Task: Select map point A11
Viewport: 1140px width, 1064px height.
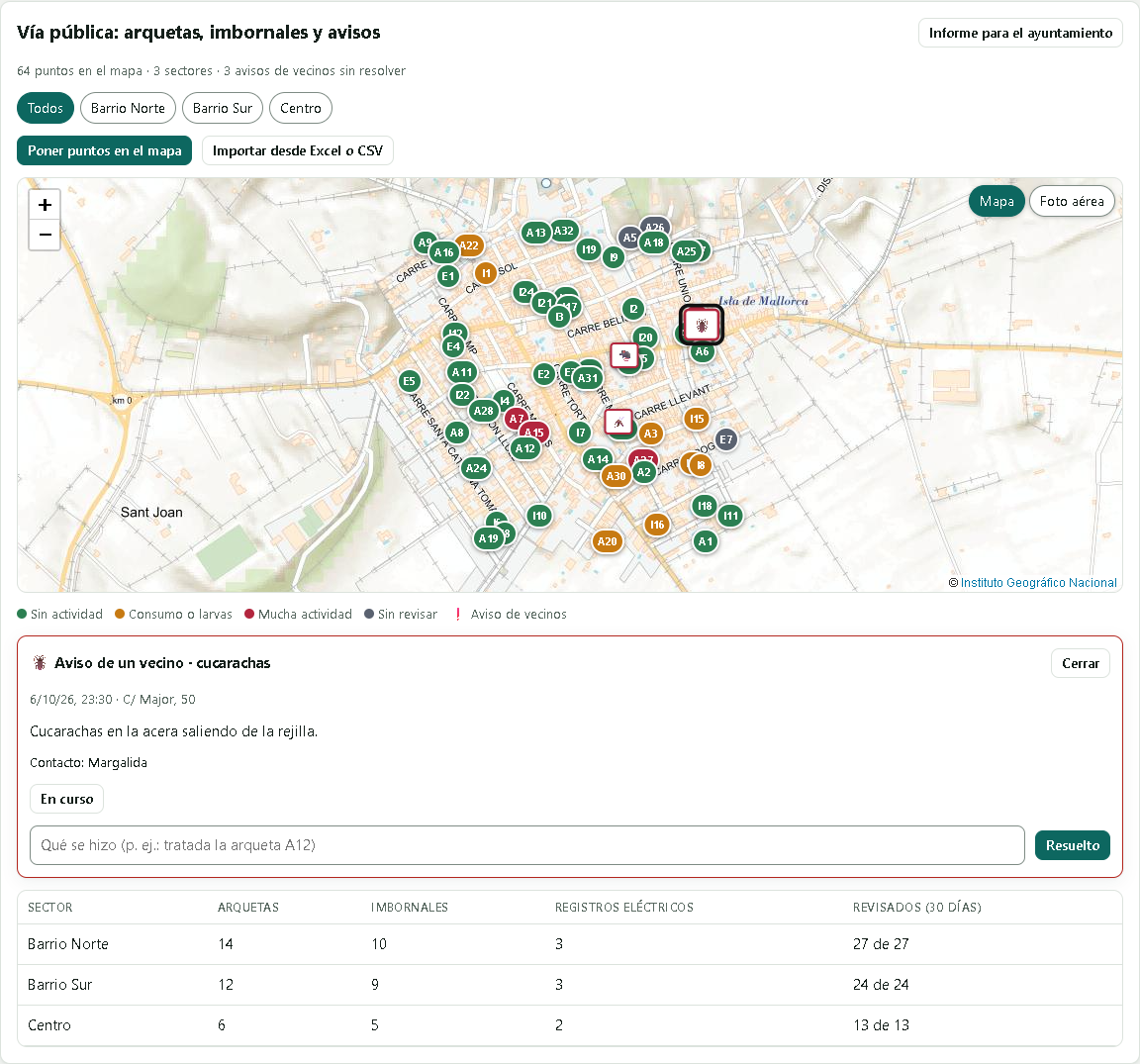Action: point(462,372)
